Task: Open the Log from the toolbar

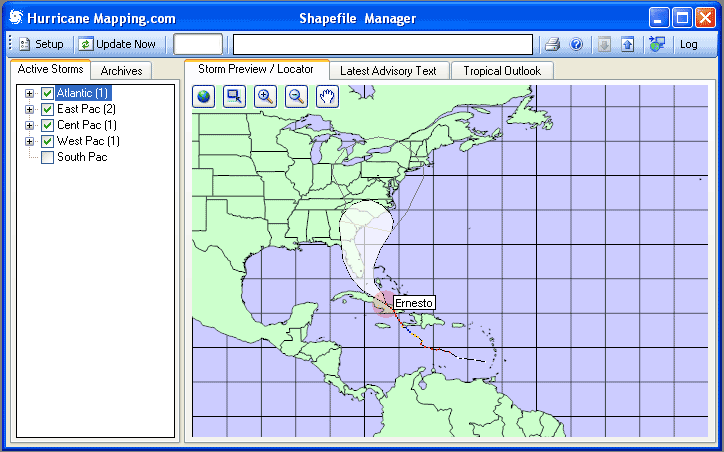Action: (688, 44)
